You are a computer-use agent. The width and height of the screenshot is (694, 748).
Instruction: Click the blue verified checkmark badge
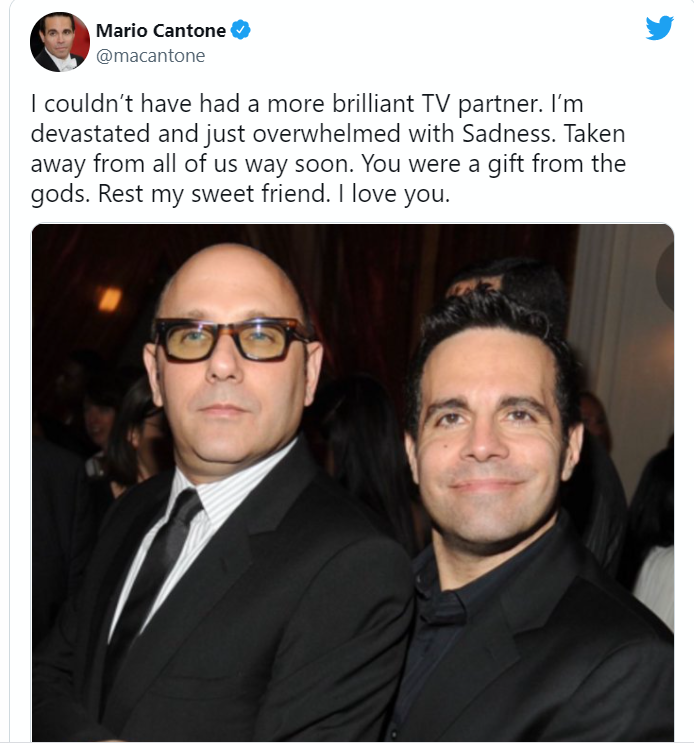click(240, 30)
